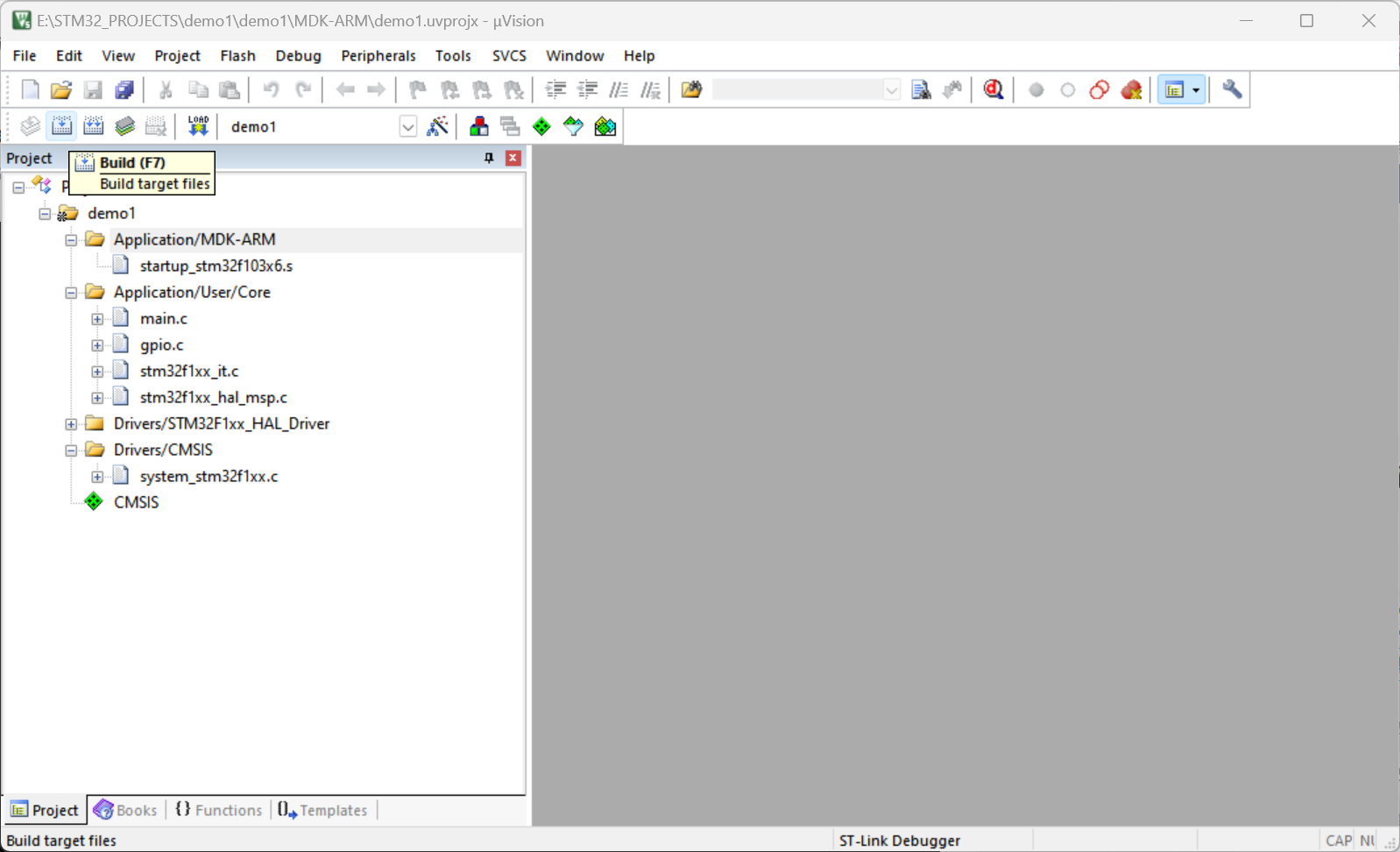Launch the Pack Installer icon

tap(605, 126)
